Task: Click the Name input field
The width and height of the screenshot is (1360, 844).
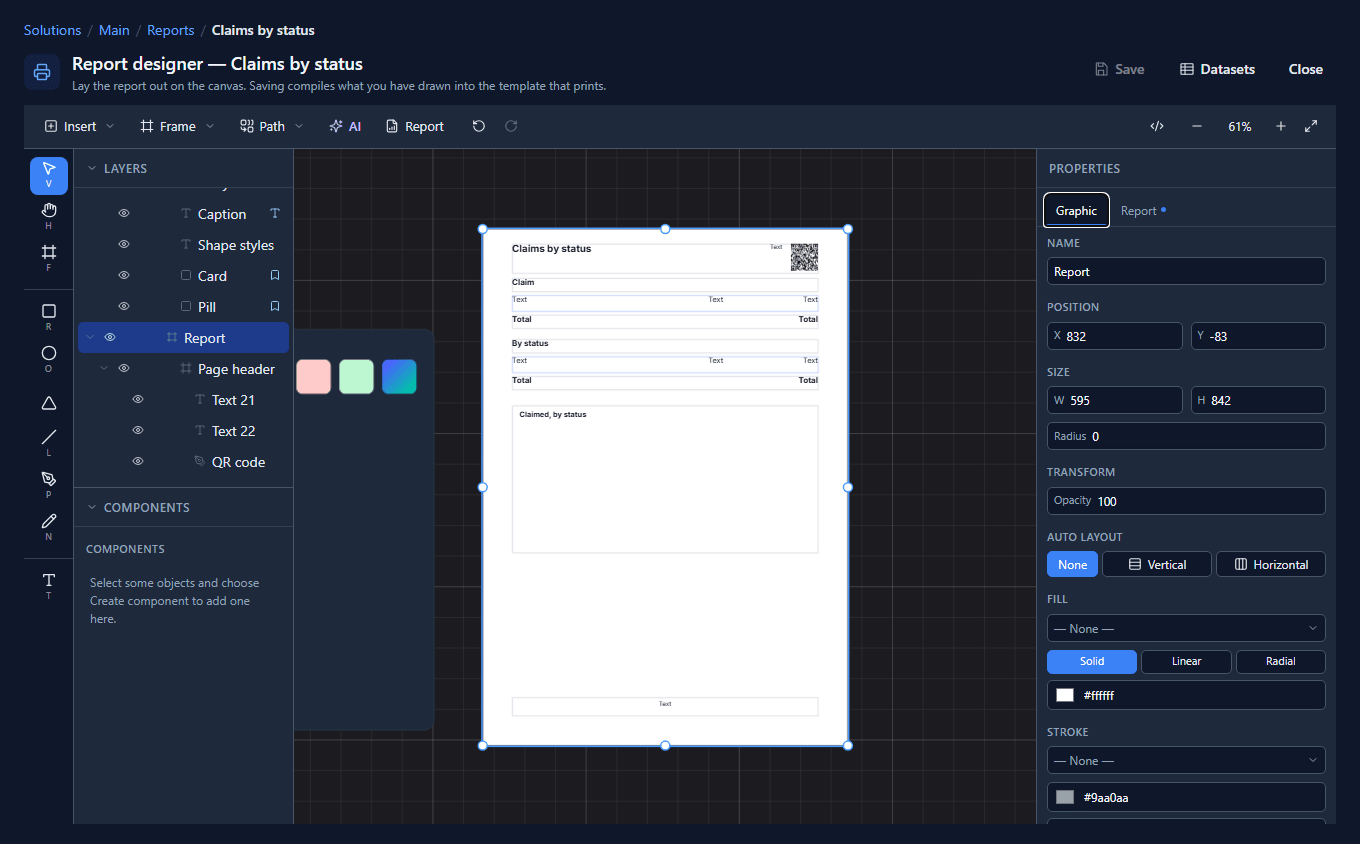Action: (x=1186, y=271)
